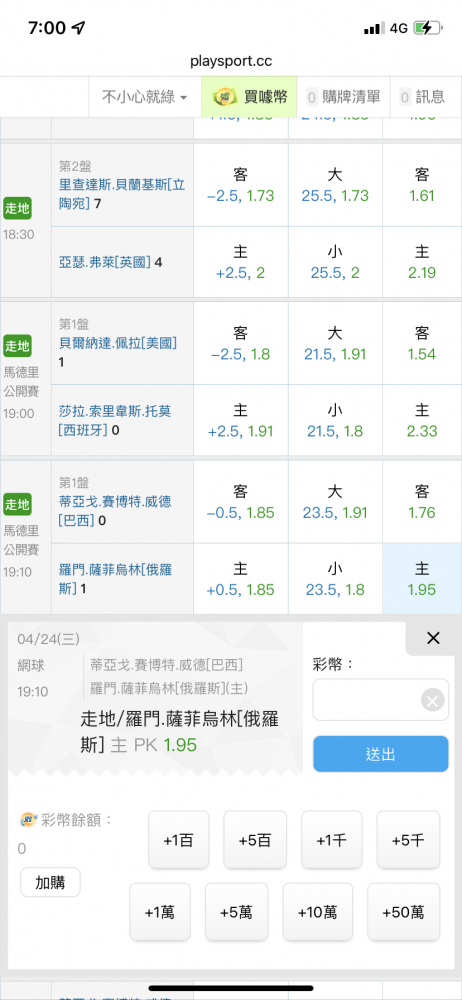462x1000 pixels.
Task: Select 客 −0.5, 1.85 handicap odds
Action: click(241, 502)
